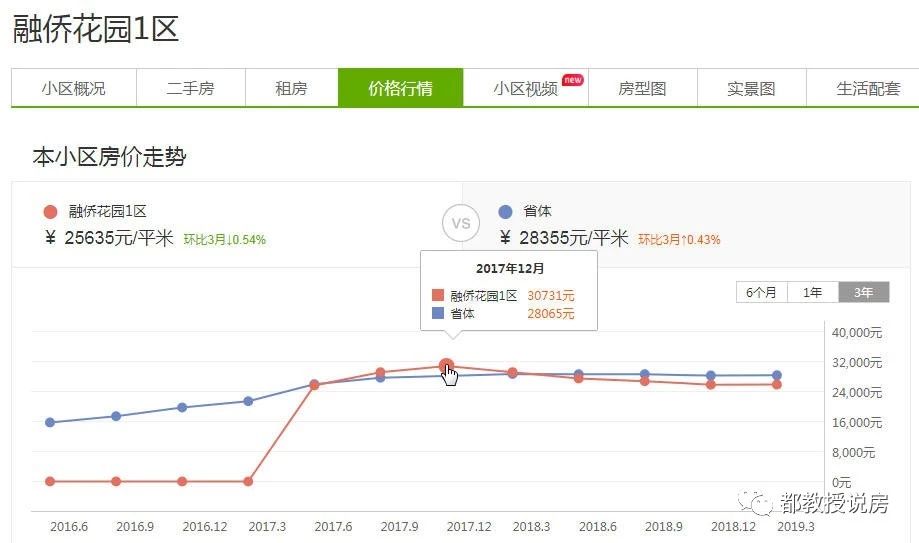Switch to the 房型图 tab
The image size is (919, 543).
coord(642,88)
